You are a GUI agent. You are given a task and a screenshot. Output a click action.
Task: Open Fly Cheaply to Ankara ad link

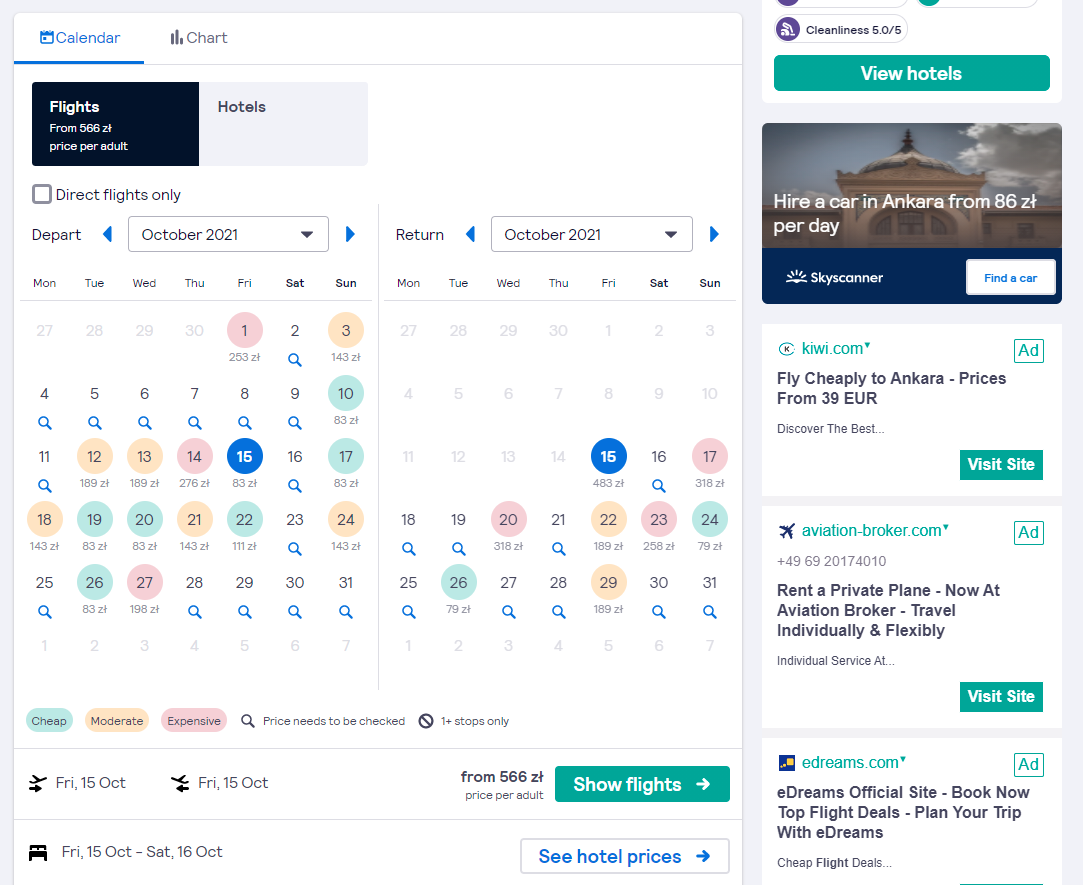[x=891, y=388]
